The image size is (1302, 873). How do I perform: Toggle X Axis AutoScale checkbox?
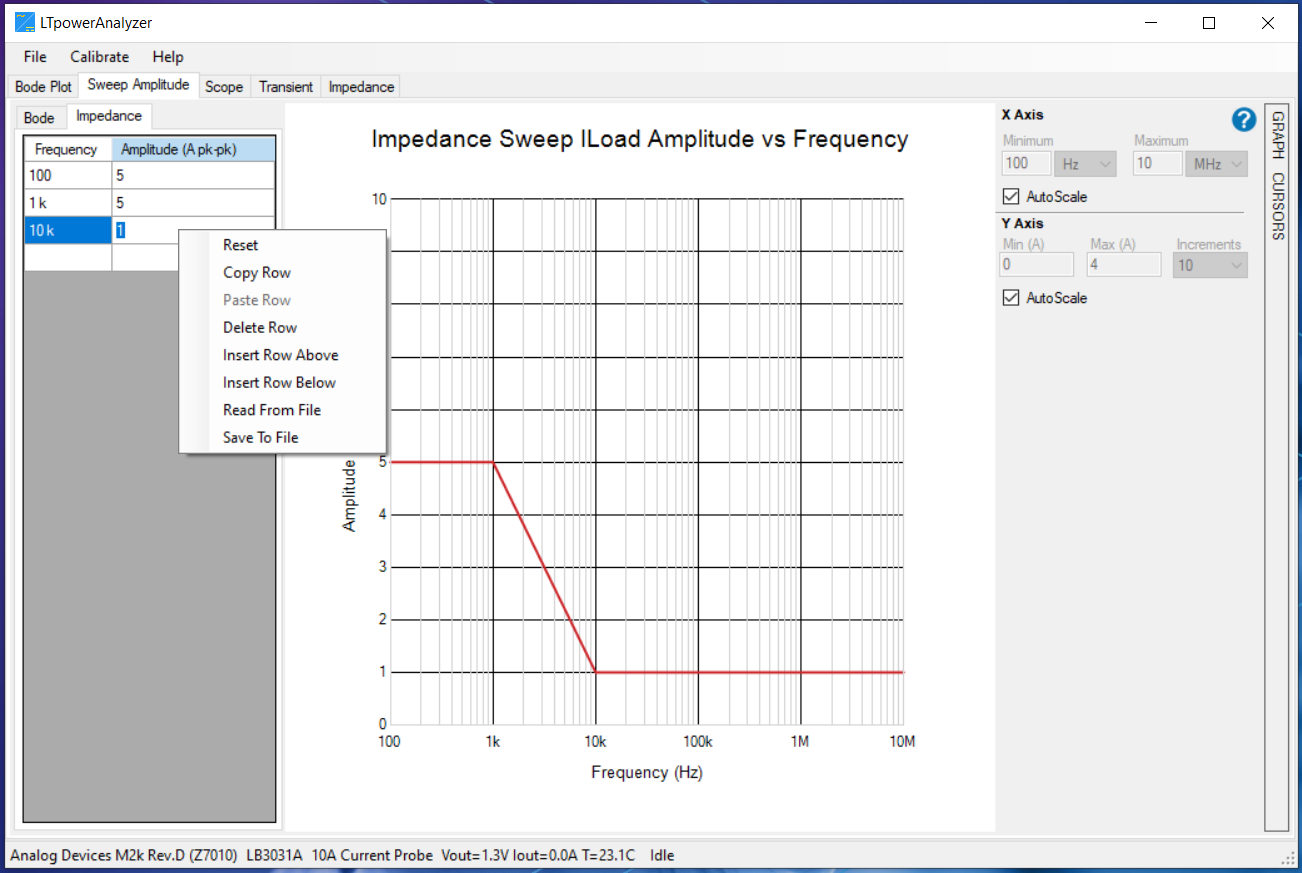[x=1011, y=197]
